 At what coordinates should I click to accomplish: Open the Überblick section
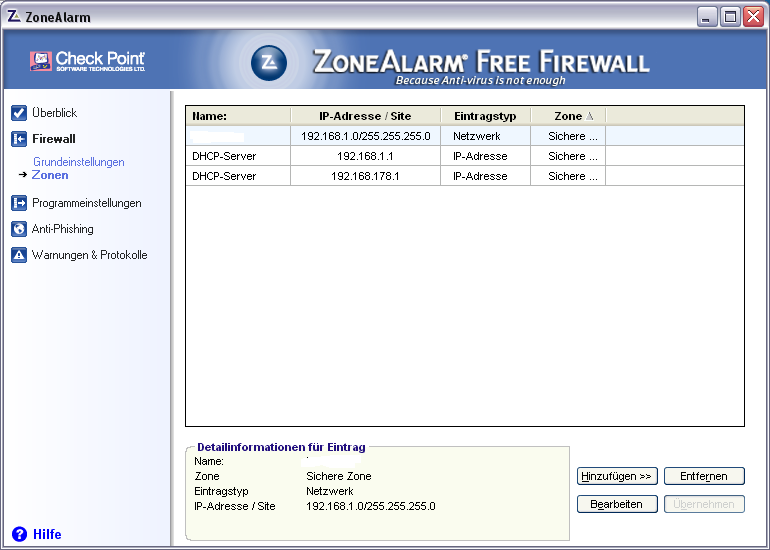click(55, 113)
